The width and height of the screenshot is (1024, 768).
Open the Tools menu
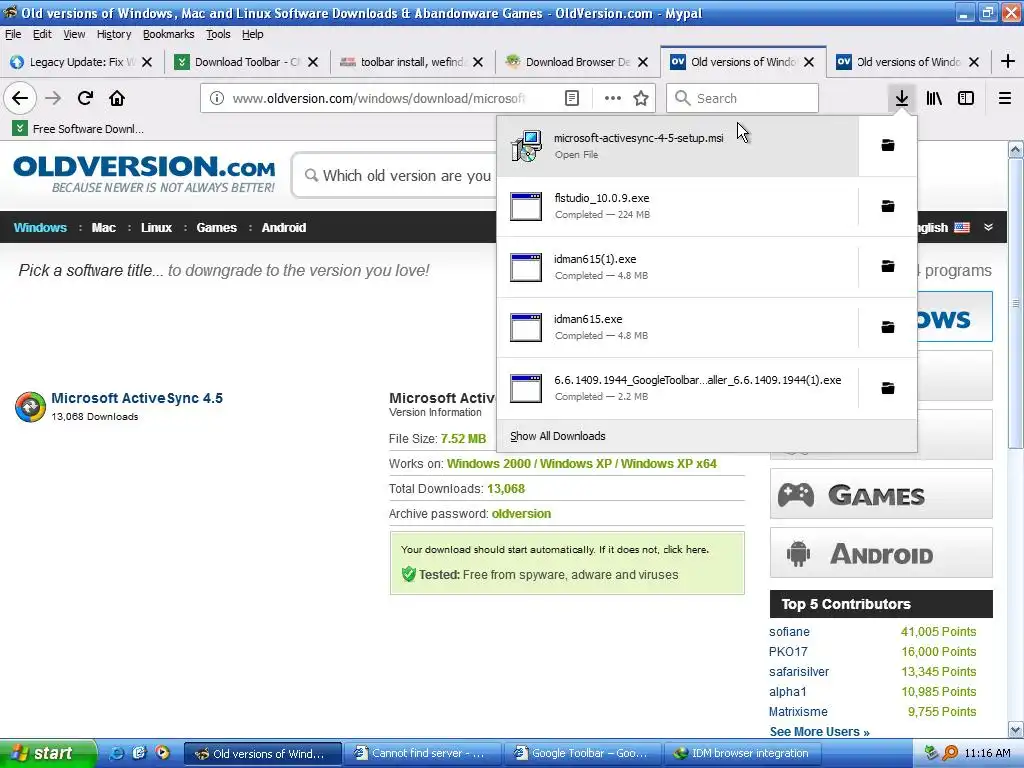(x=218, y=34)
